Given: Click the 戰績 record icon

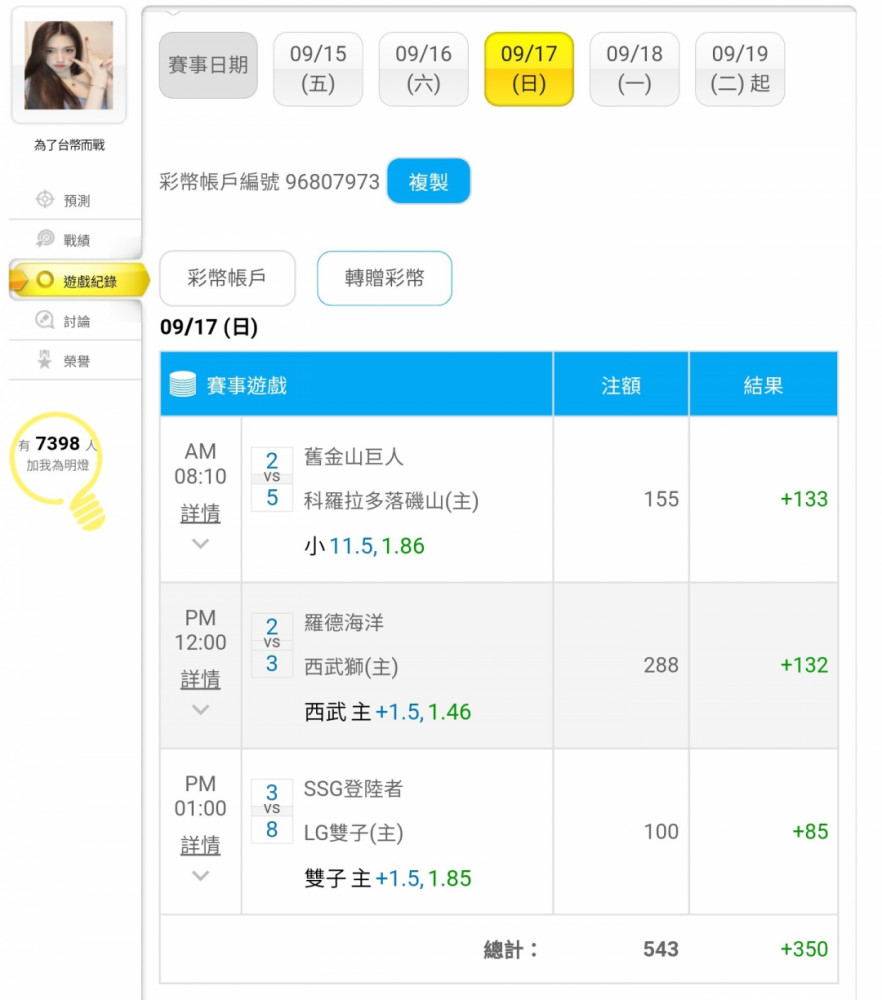Looking at the screenshot, I should 45,240.
